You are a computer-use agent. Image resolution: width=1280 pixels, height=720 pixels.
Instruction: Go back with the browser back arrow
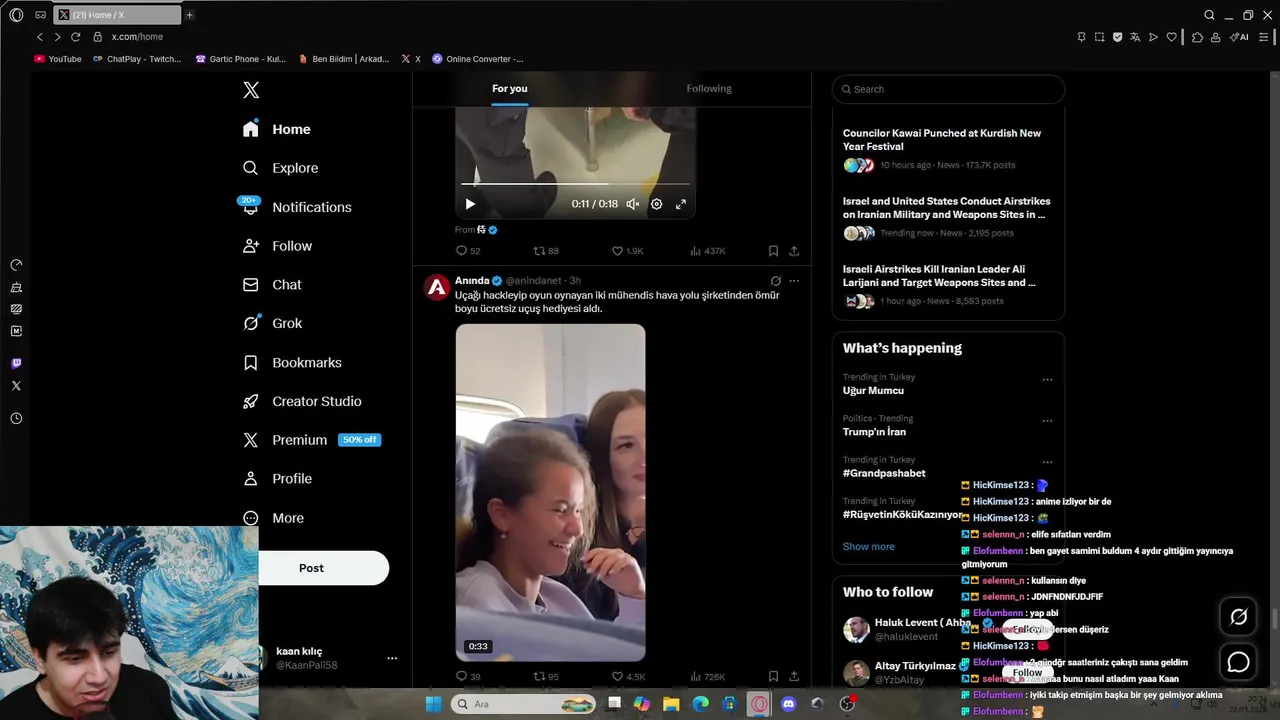(x=40, y=37)
